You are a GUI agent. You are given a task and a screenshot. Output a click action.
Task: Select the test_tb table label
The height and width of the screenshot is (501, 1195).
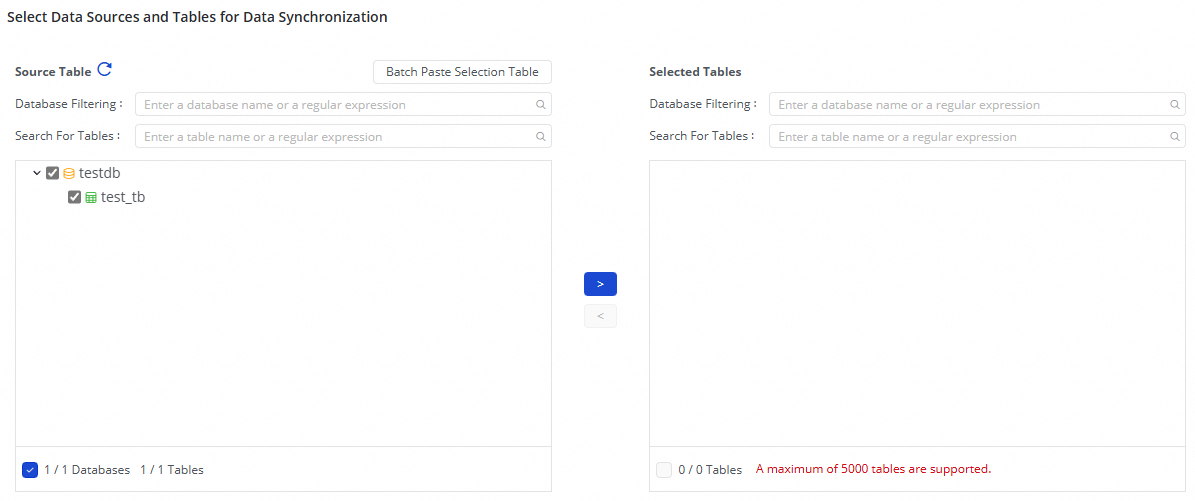click(123, 197)
